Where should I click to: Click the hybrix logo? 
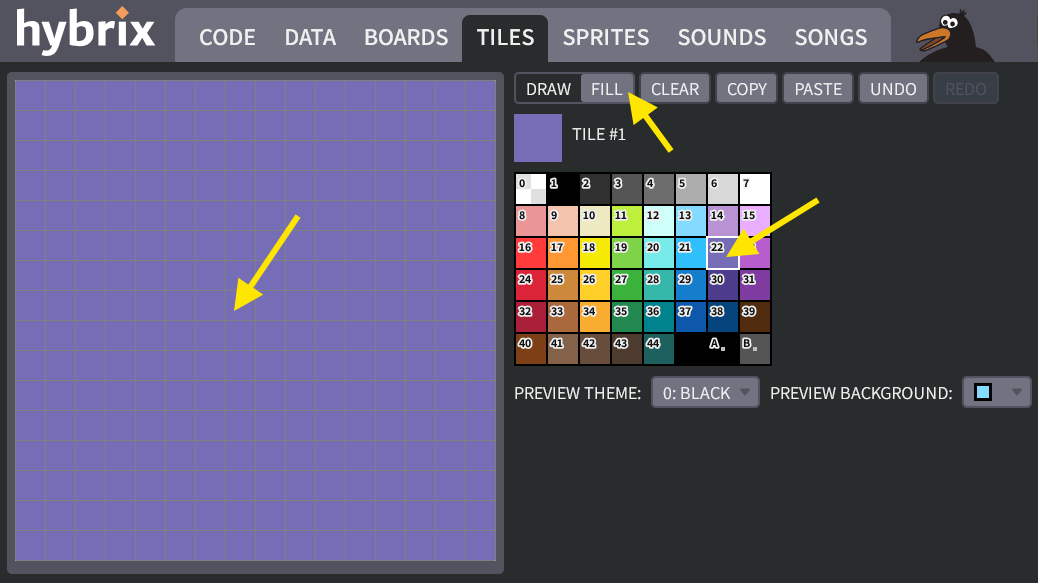pyautogui.click(x=86, y=32)
